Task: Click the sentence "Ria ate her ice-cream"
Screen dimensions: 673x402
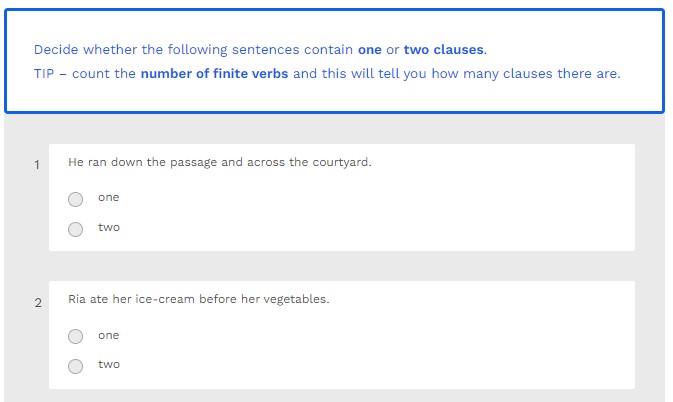Action: (x=198, y=299)
